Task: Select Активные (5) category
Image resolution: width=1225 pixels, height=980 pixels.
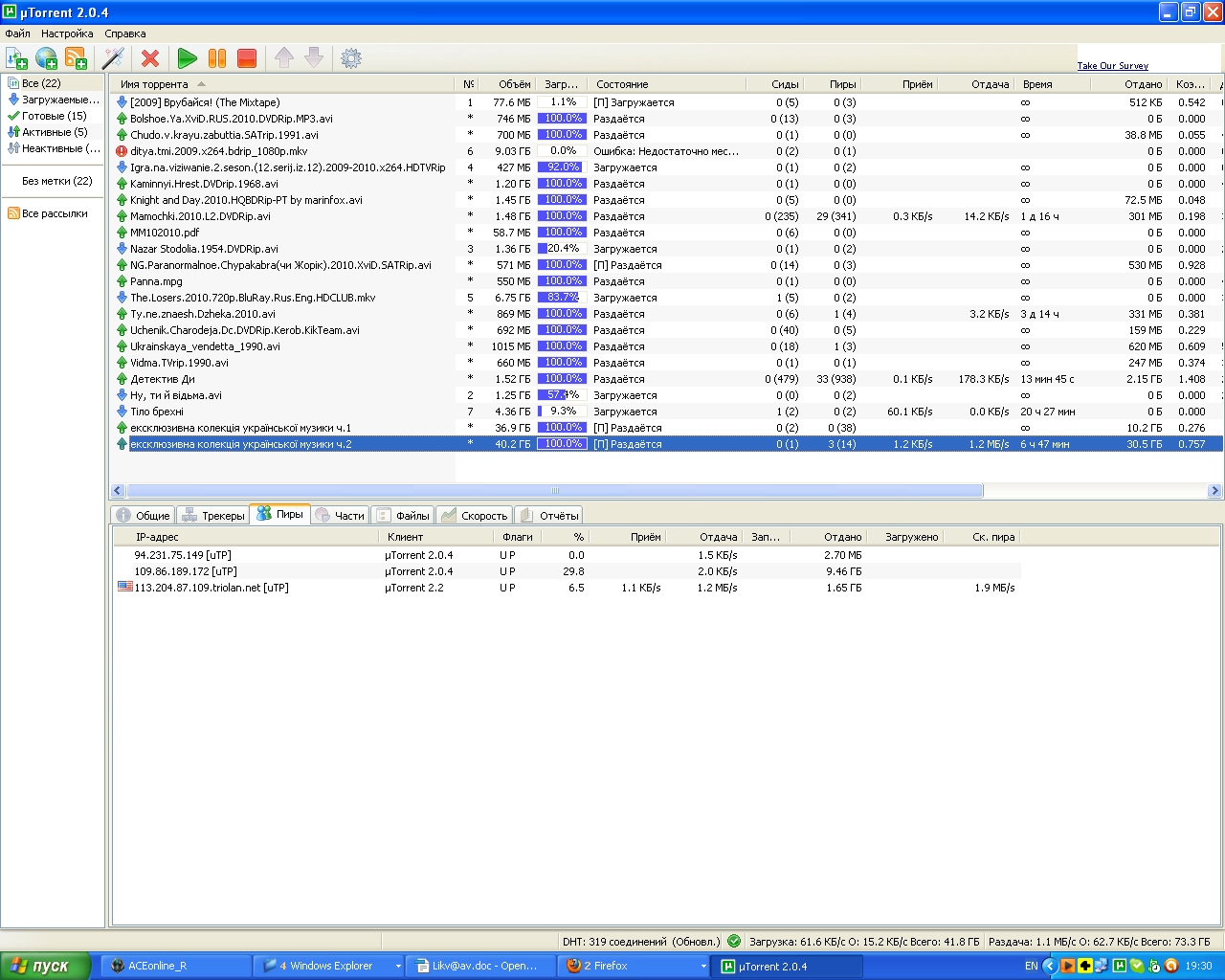Action: tap(54, 132)
